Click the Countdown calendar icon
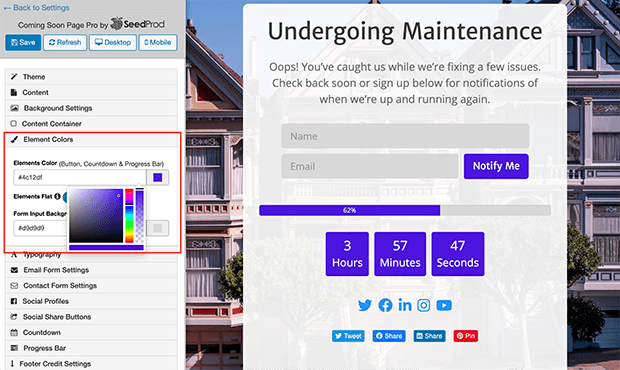 point(14,332)
